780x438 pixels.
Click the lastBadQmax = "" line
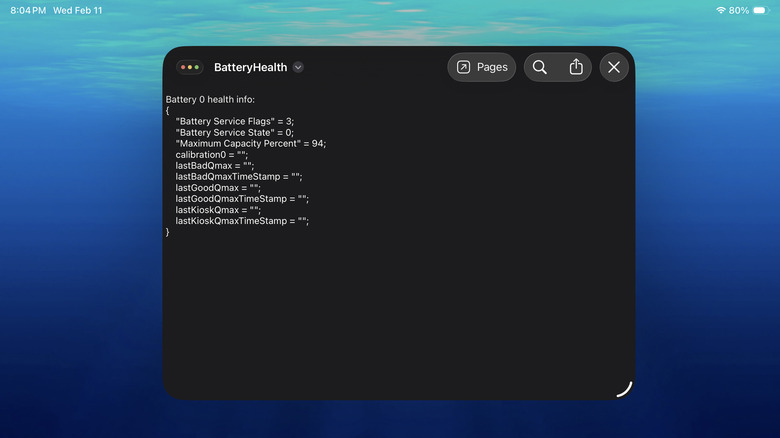[x=214, y=166]
